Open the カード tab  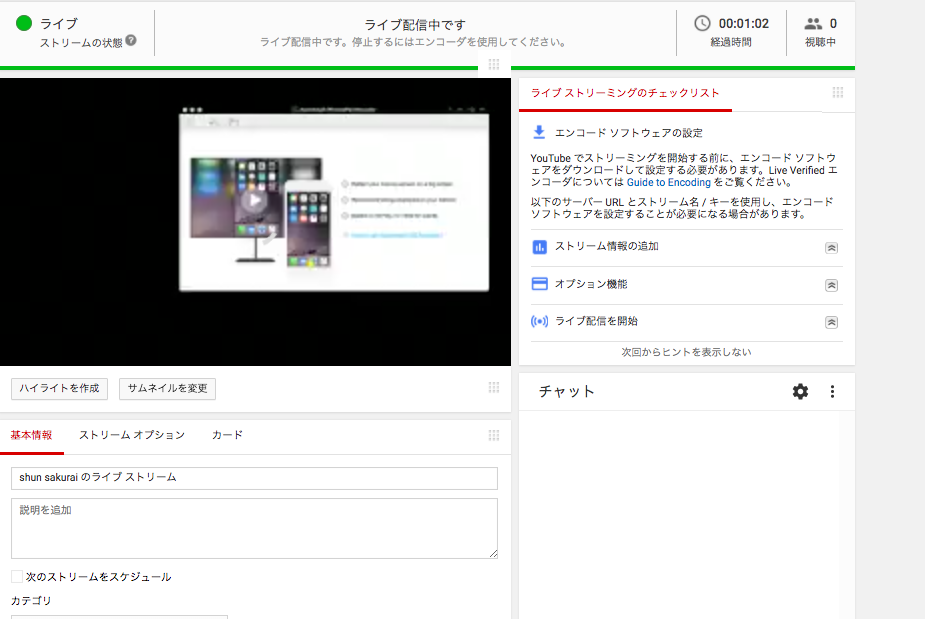pyautogui.click(x=227, y=435)
